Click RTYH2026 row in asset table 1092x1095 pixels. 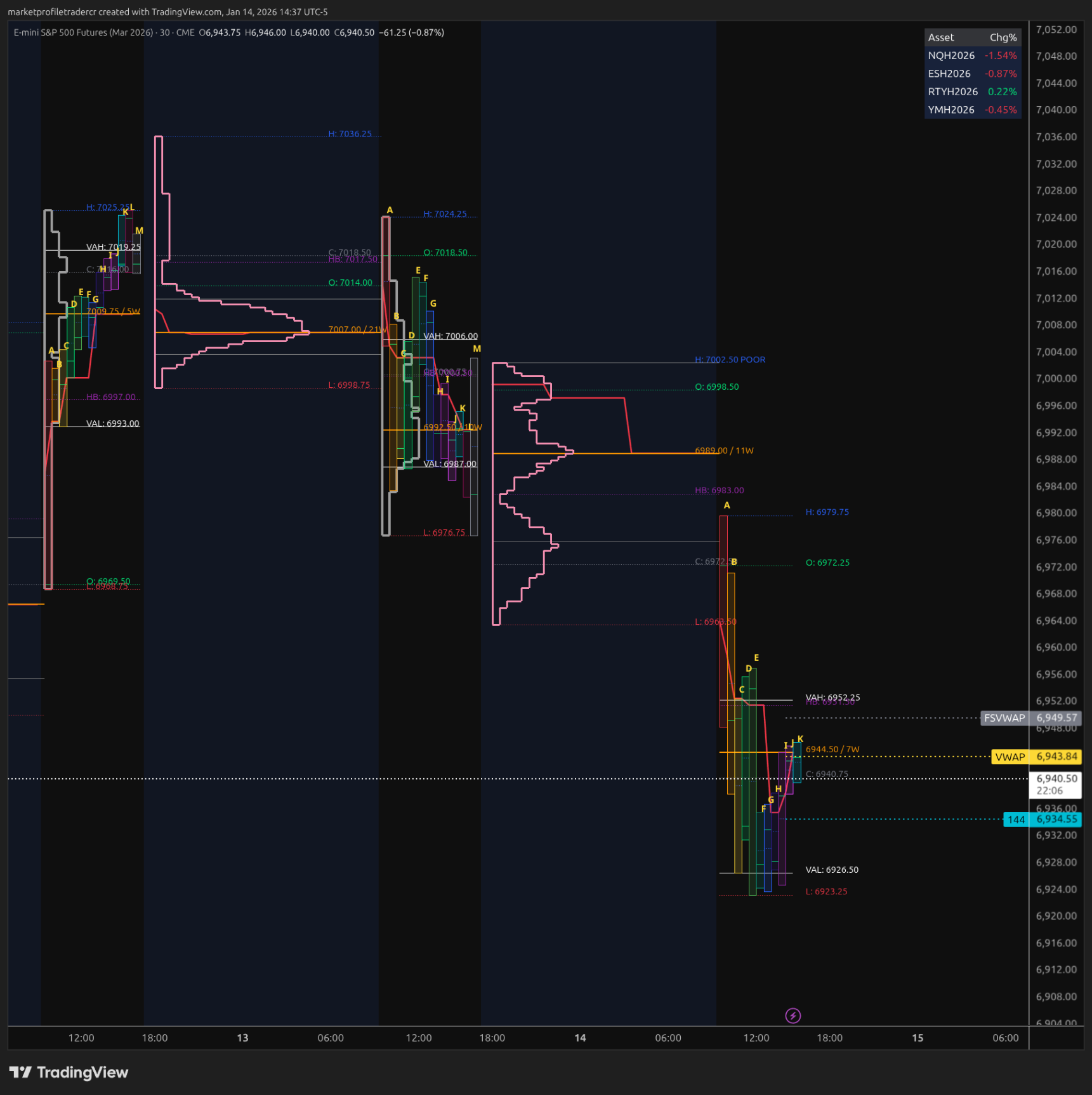click(x=972, y=91)
